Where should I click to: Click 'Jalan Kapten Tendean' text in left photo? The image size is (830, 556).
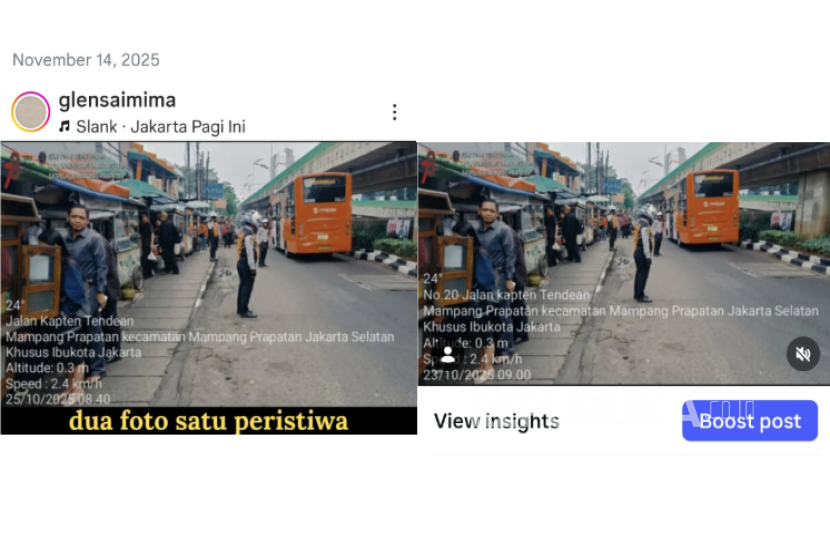(x=70, y=321)
